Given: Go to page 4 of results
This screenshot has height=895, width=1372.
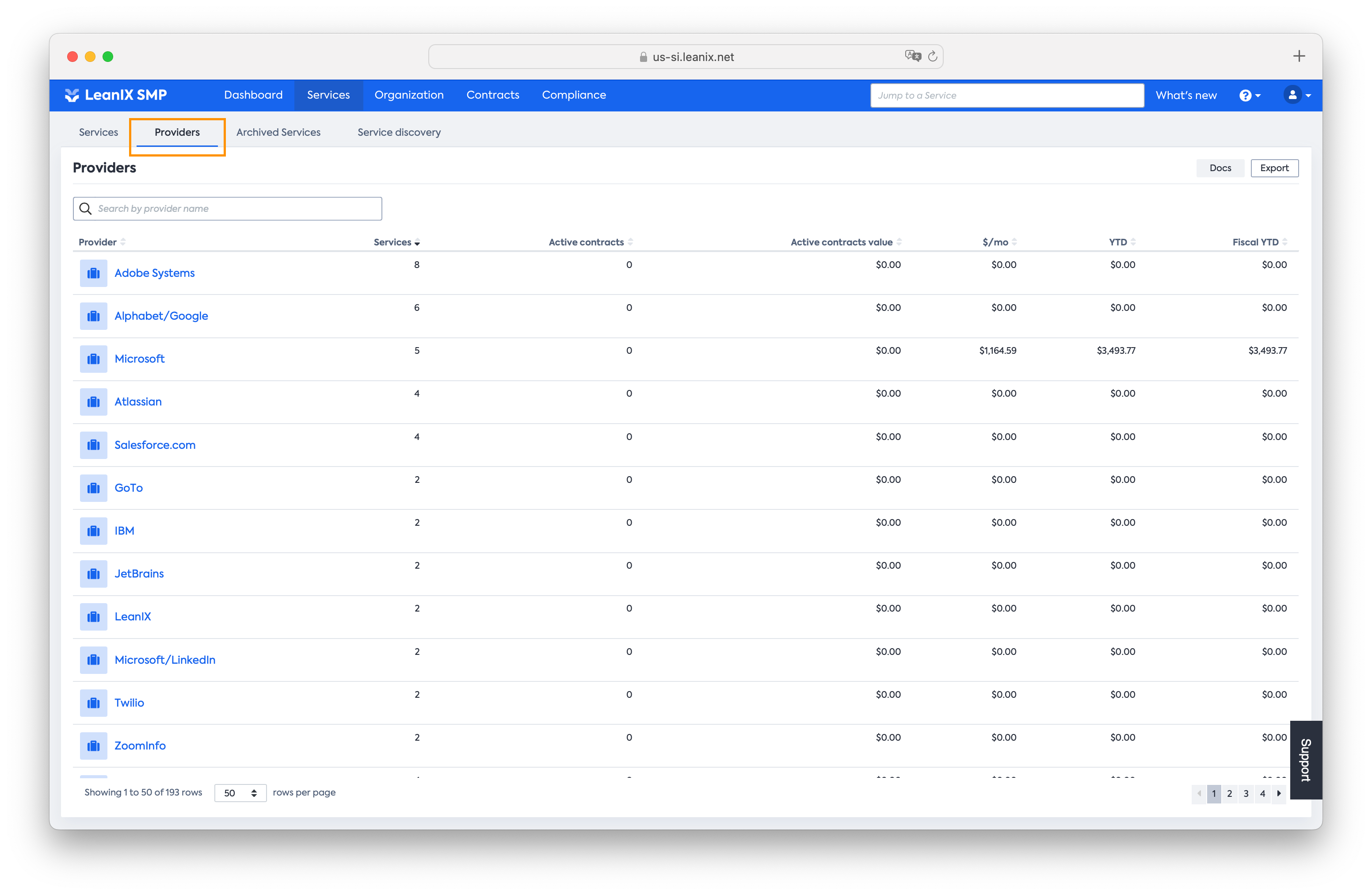Looking at the screenshot, I should tap(1262, 793).
